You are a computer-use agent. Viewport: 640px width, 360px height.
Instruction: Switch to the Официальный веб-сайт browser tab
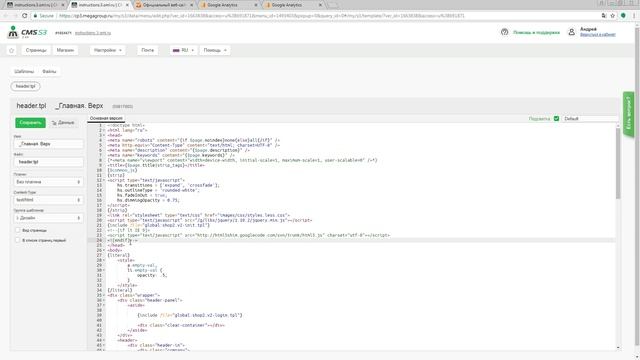point(163,5)
